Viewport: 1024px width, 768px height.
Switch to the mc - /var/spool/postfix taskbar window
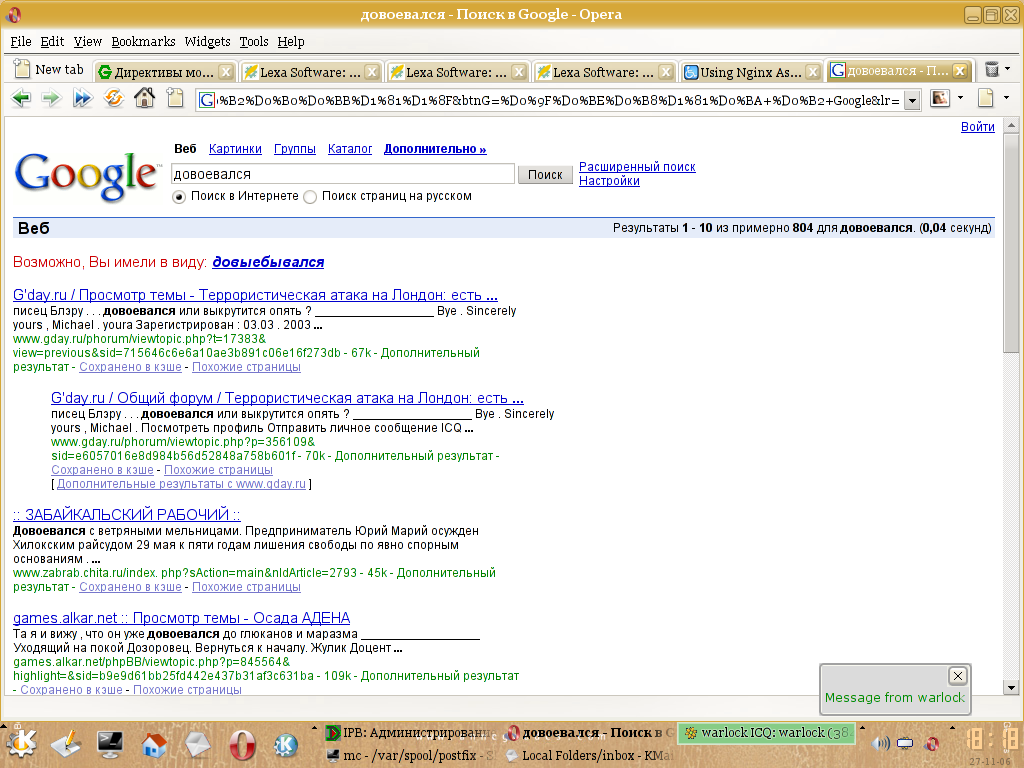click(x=411, y=756)
